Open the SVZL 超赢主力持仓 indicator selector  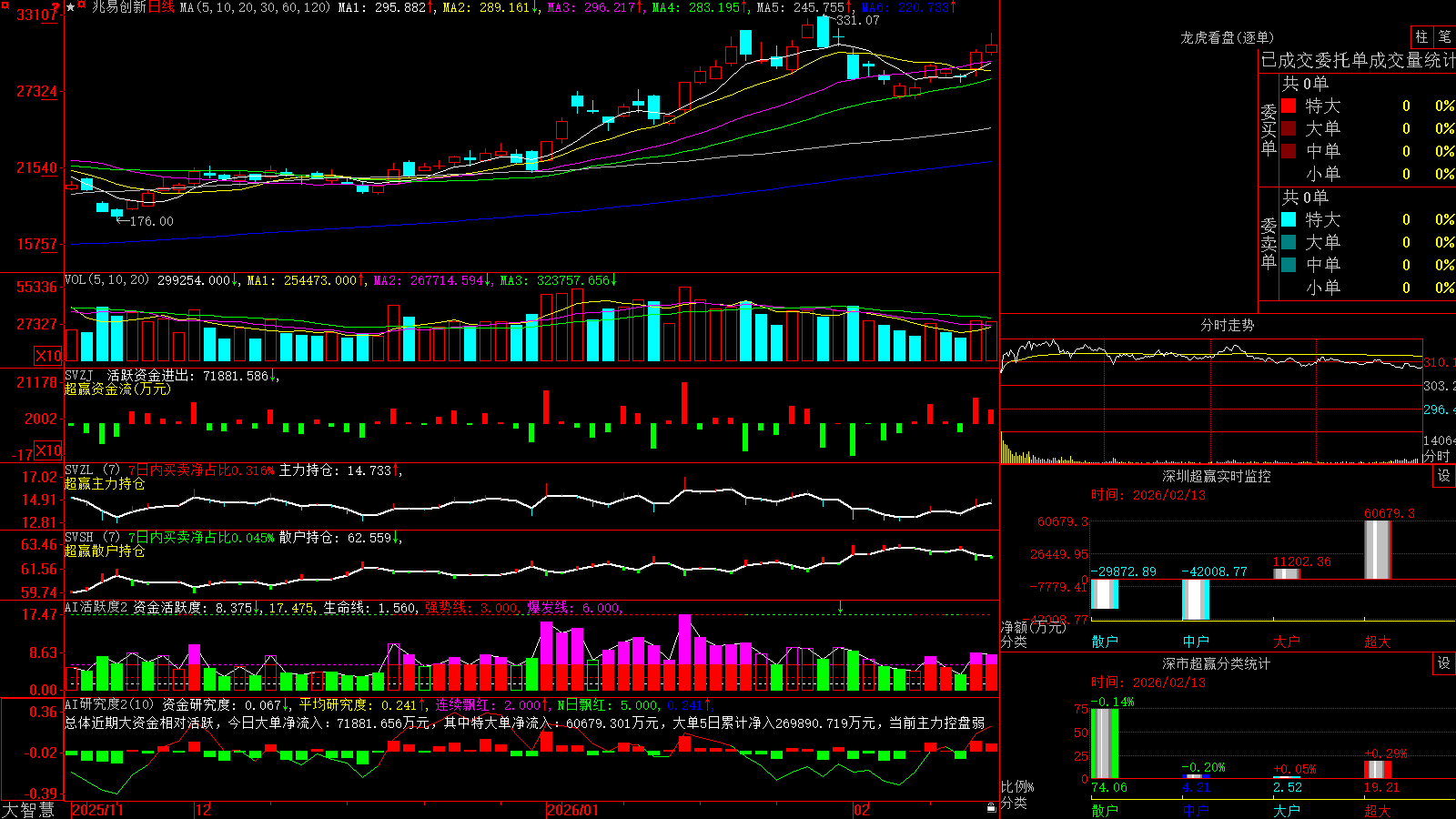[x=92, y=470]
